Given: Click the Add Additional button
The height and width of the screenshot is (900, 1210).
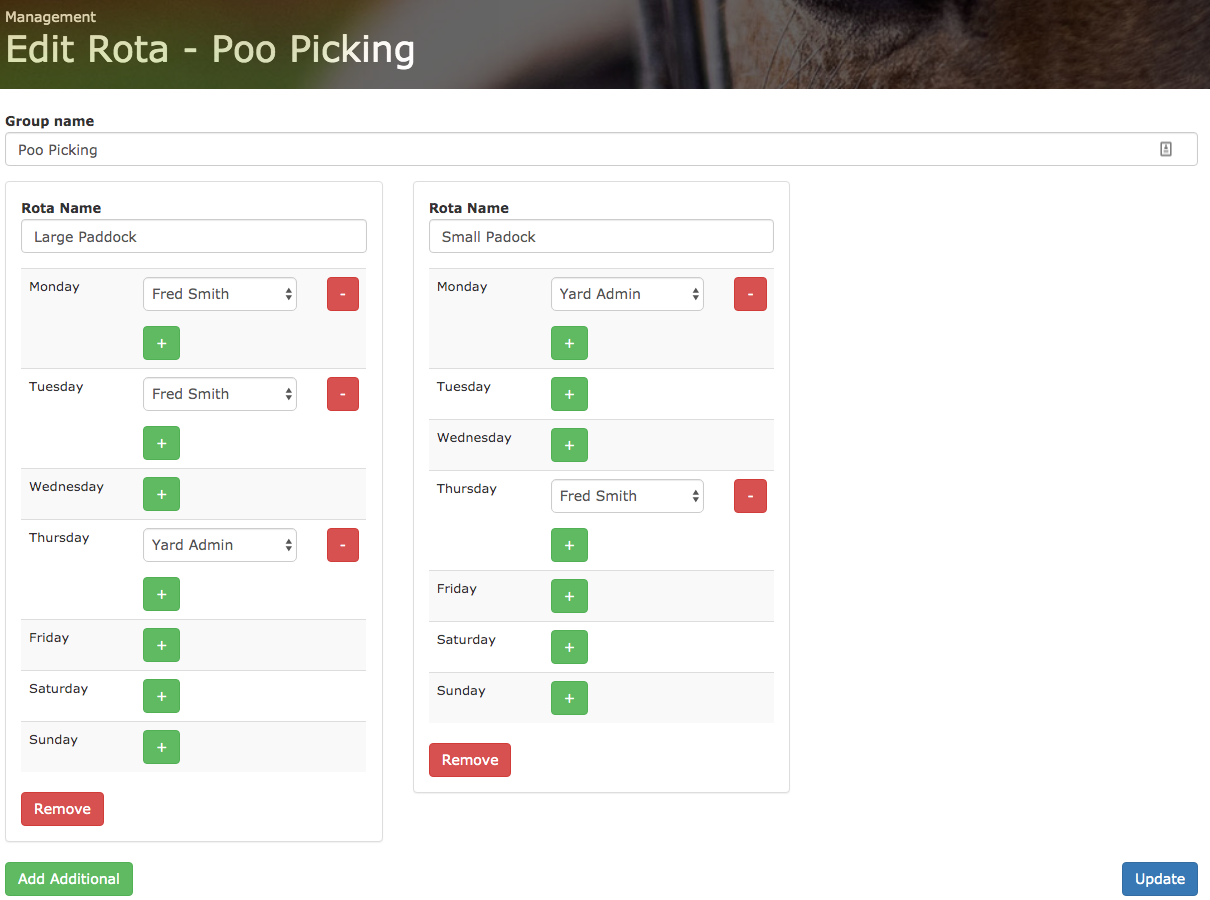Looking at the screenshot, I should point(69,879).
